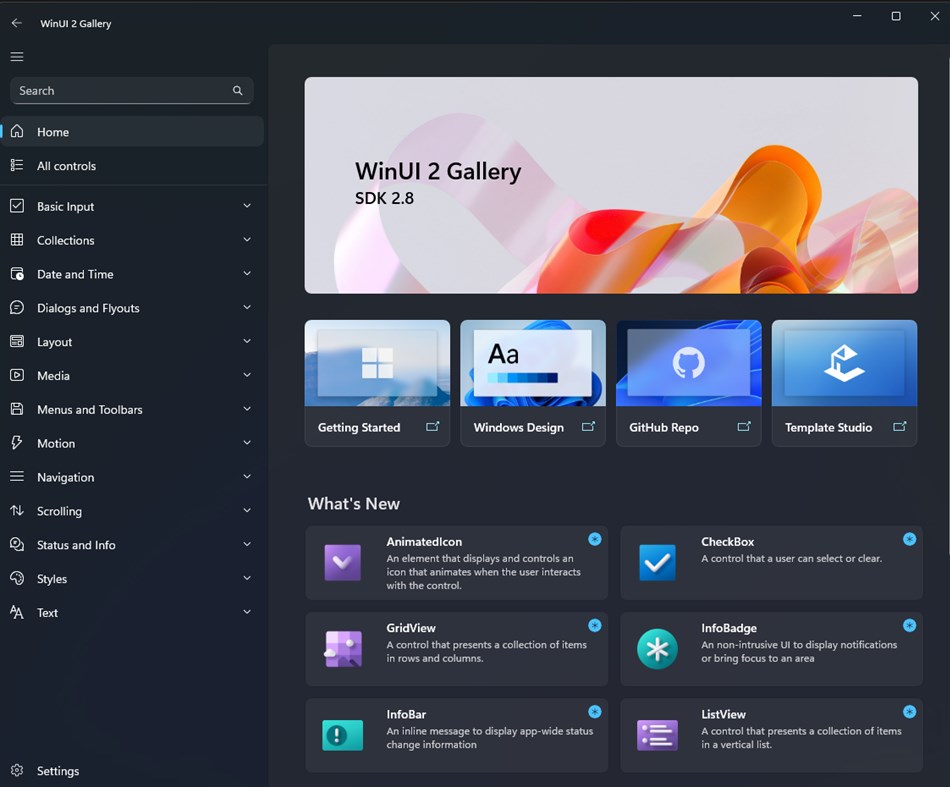
Task: Click the Collections grid icon
Action: click(17, 240)
